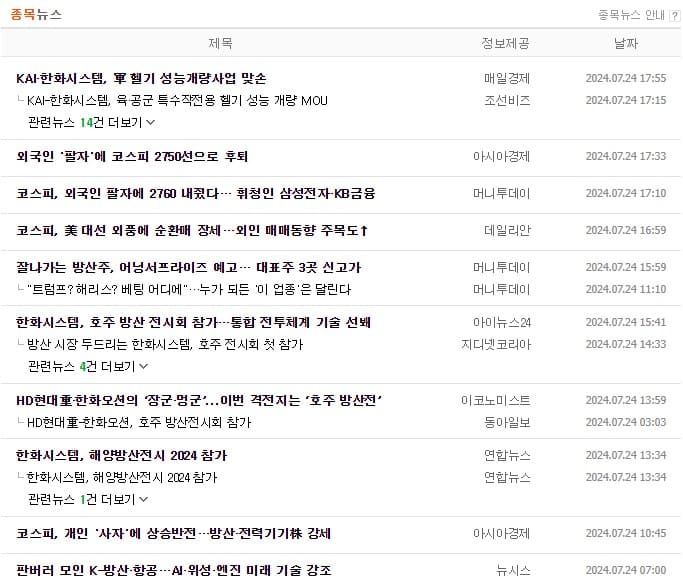Click provider '데일리안'
Screen dimensions: 683x581
[507, 230]
